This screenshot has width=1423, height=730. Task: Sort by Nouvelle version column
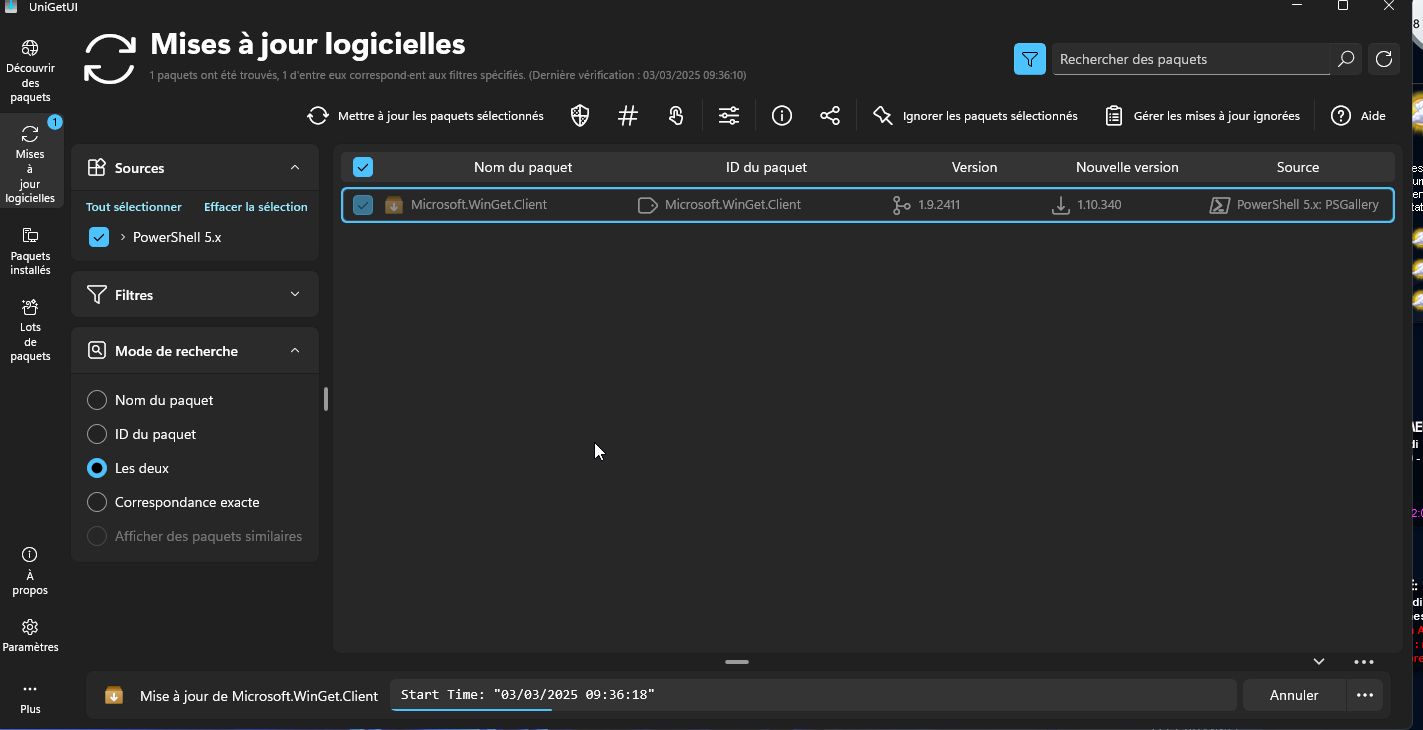(x=1127, y=167)
